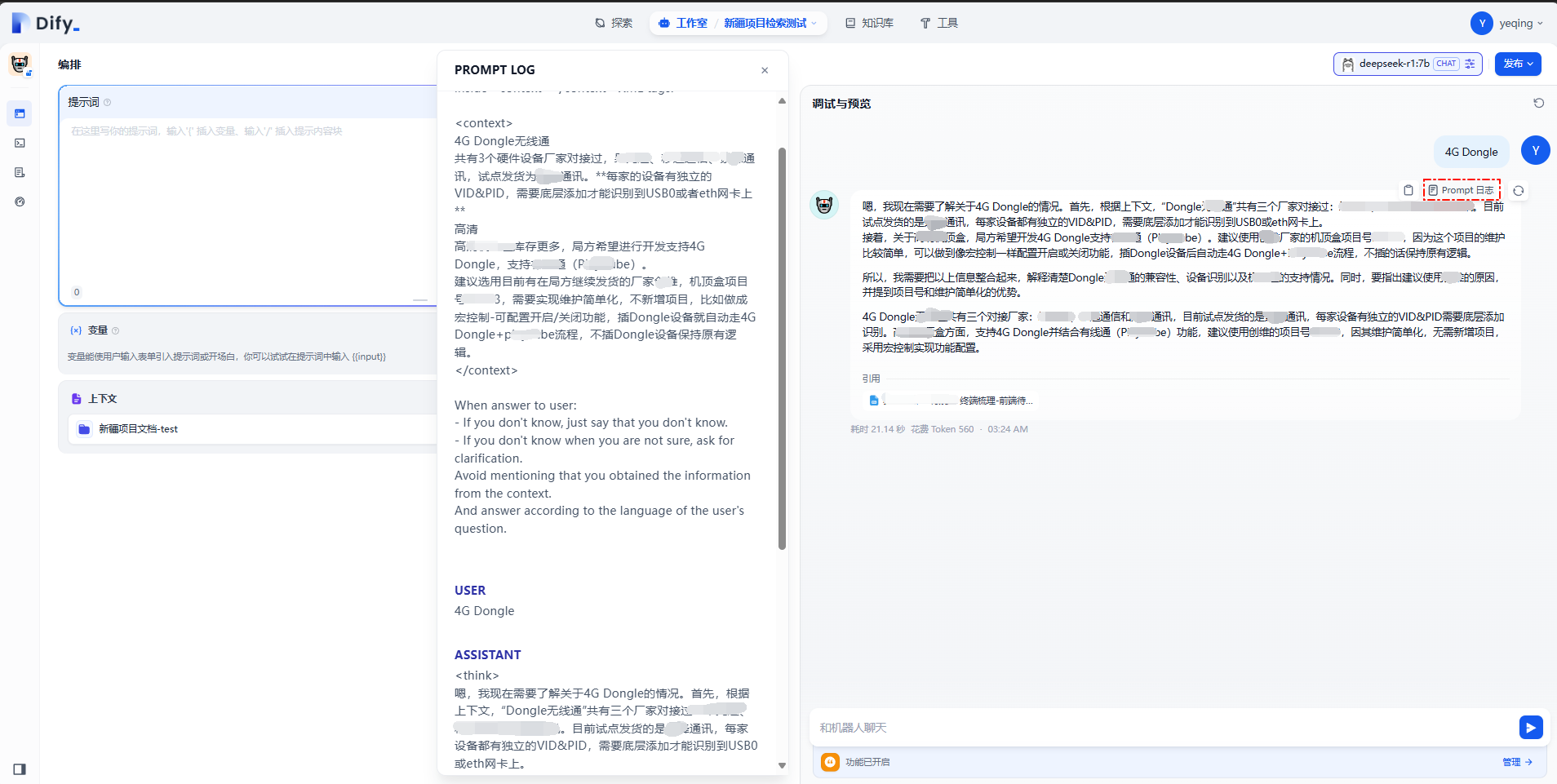This screenshot has height=784, width=1557.
Task: Click the scroll-up arrow of the PROMPT LOG
Action: [x=782, y=101]
